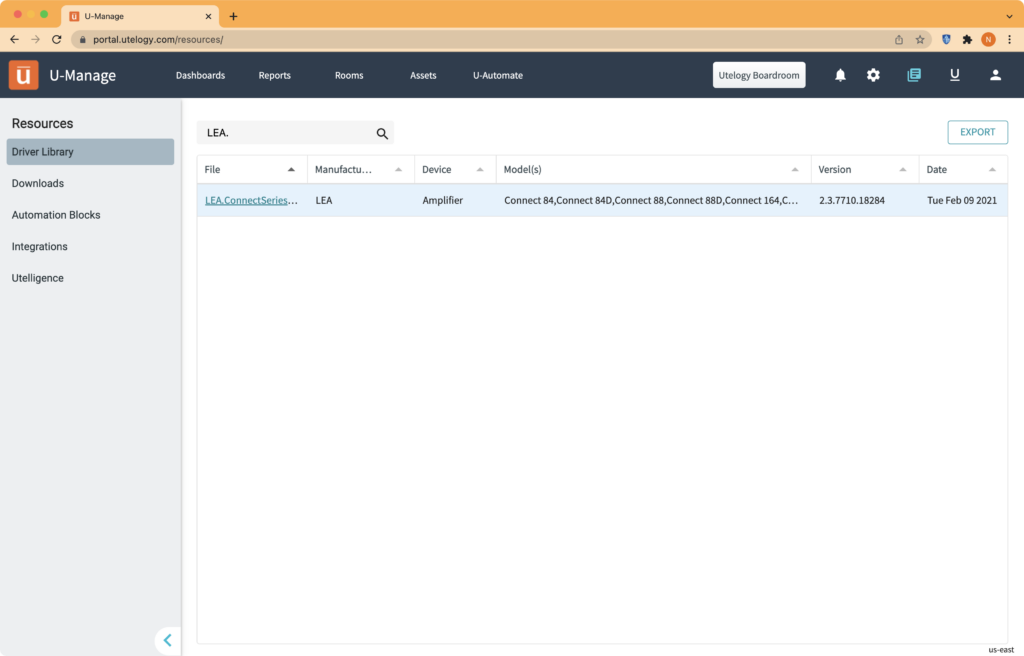
Task: Click the EXPORT button
Action: pyautogui.click(x=977, y=132)
